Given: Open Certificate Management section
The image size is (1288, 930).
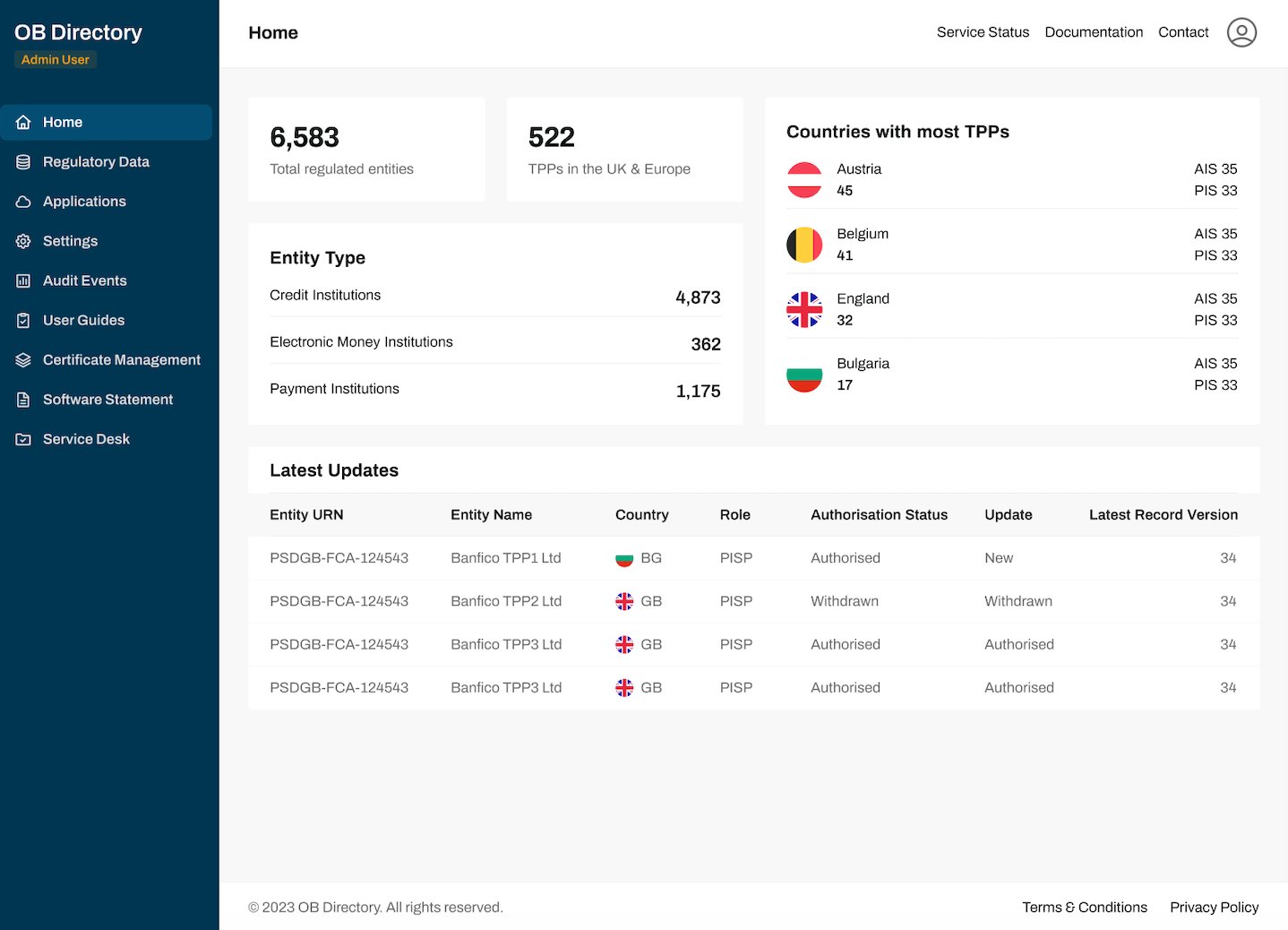Looking at the screenshot, I should coord(106,360).
